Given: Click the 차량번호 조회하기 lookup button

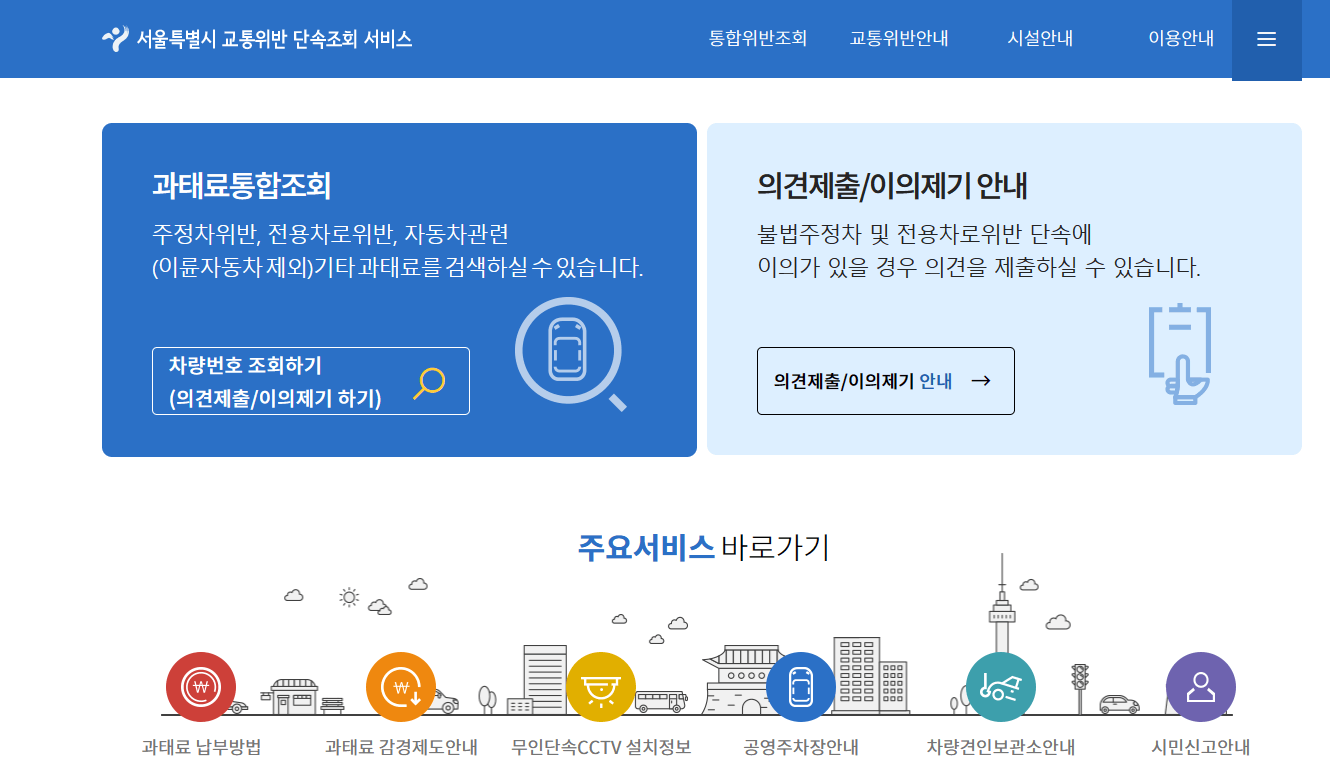Looking at the screenshot, I should pyautogui.click(x=310, y=381).
